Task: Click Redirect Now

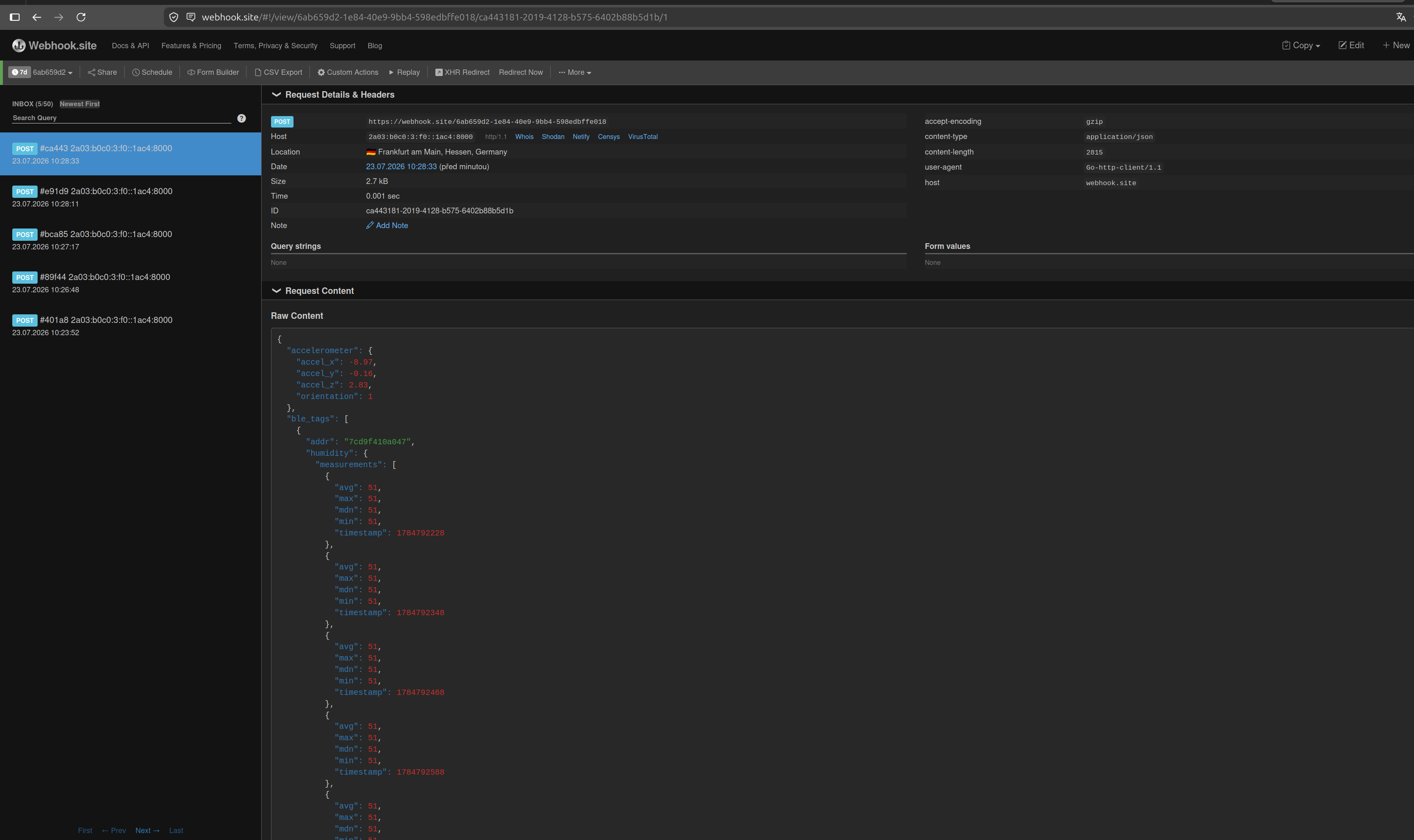Action: coord(521,72)
